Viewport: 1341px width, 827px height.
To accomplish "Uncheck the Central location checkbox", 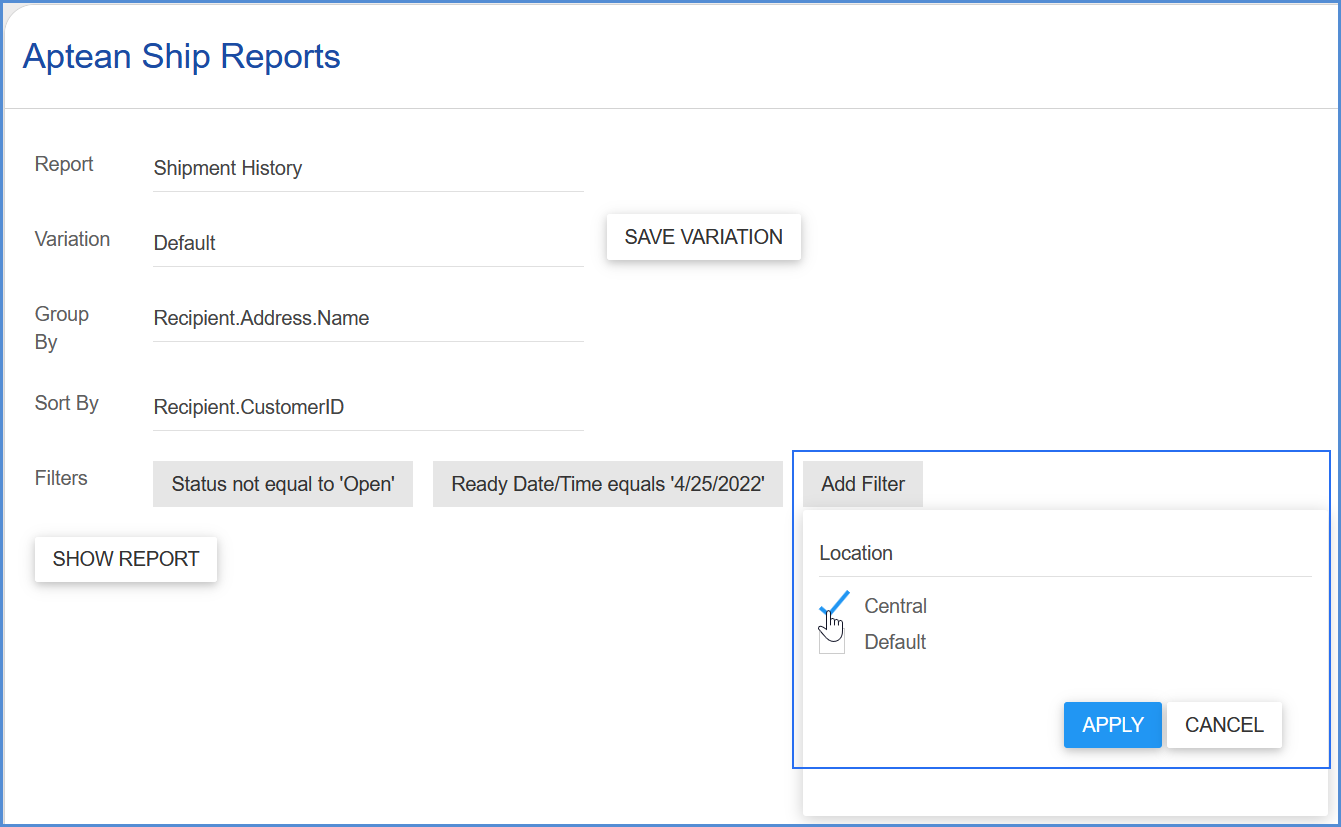I will coord(832,606).
